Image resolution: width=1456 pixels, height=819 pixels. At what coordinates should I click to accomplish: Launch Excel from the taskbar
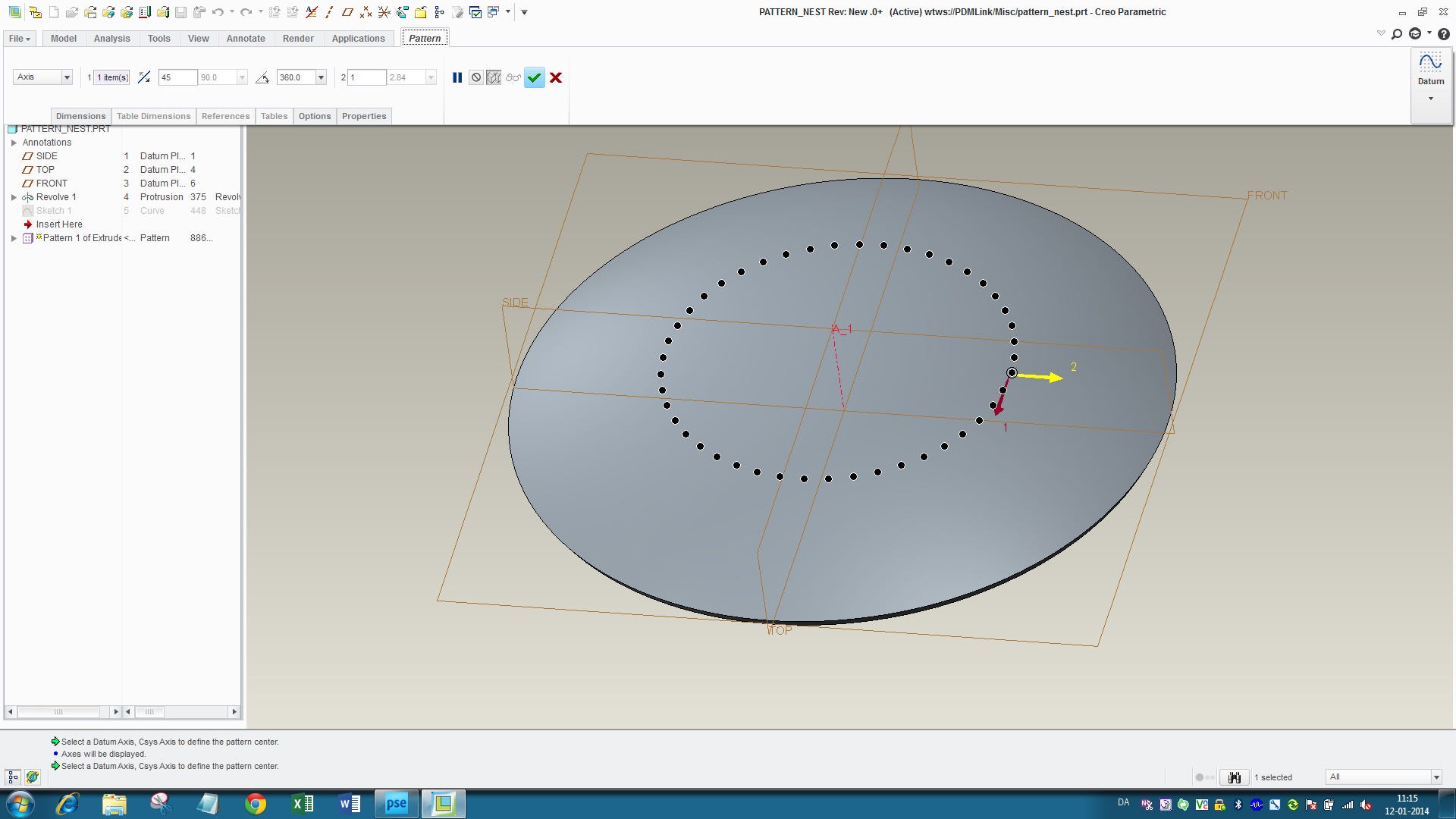pyautogui.click(x=303, y=803)
